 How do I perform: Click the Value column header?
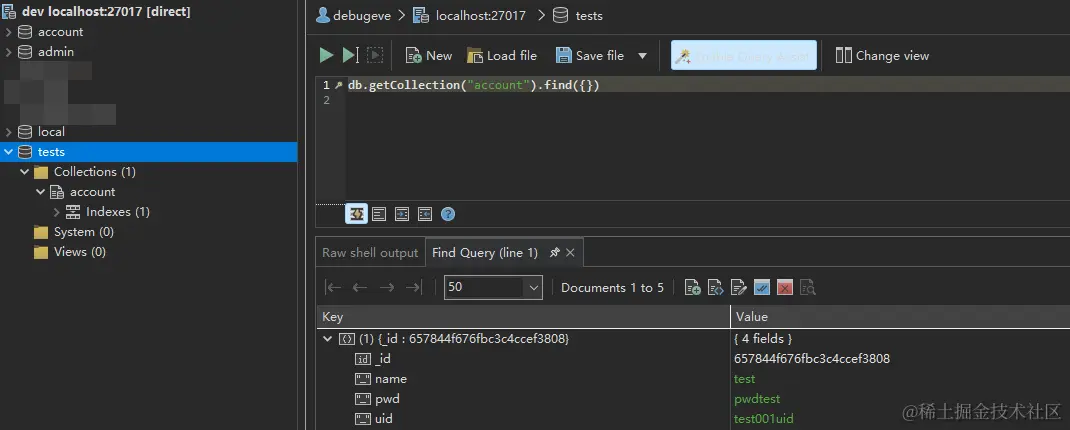900,317
